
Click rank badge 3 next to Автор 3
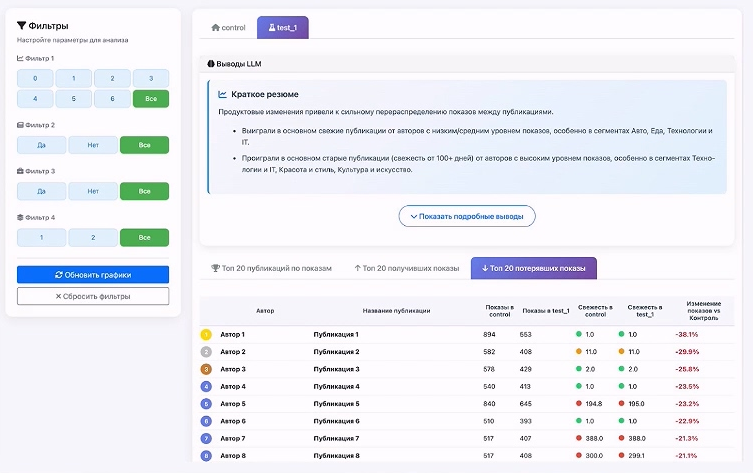tap(206, 369)
